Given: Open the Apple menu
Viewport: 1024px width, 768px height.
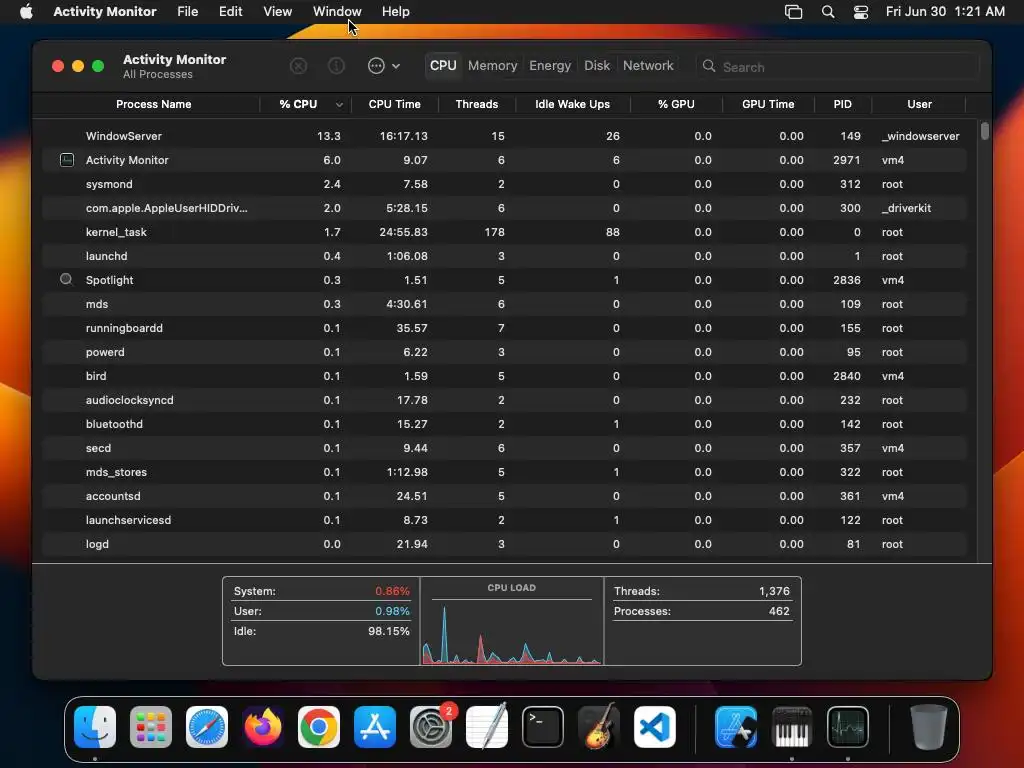Looking at the screenshot, I should (x=26, y=12).
